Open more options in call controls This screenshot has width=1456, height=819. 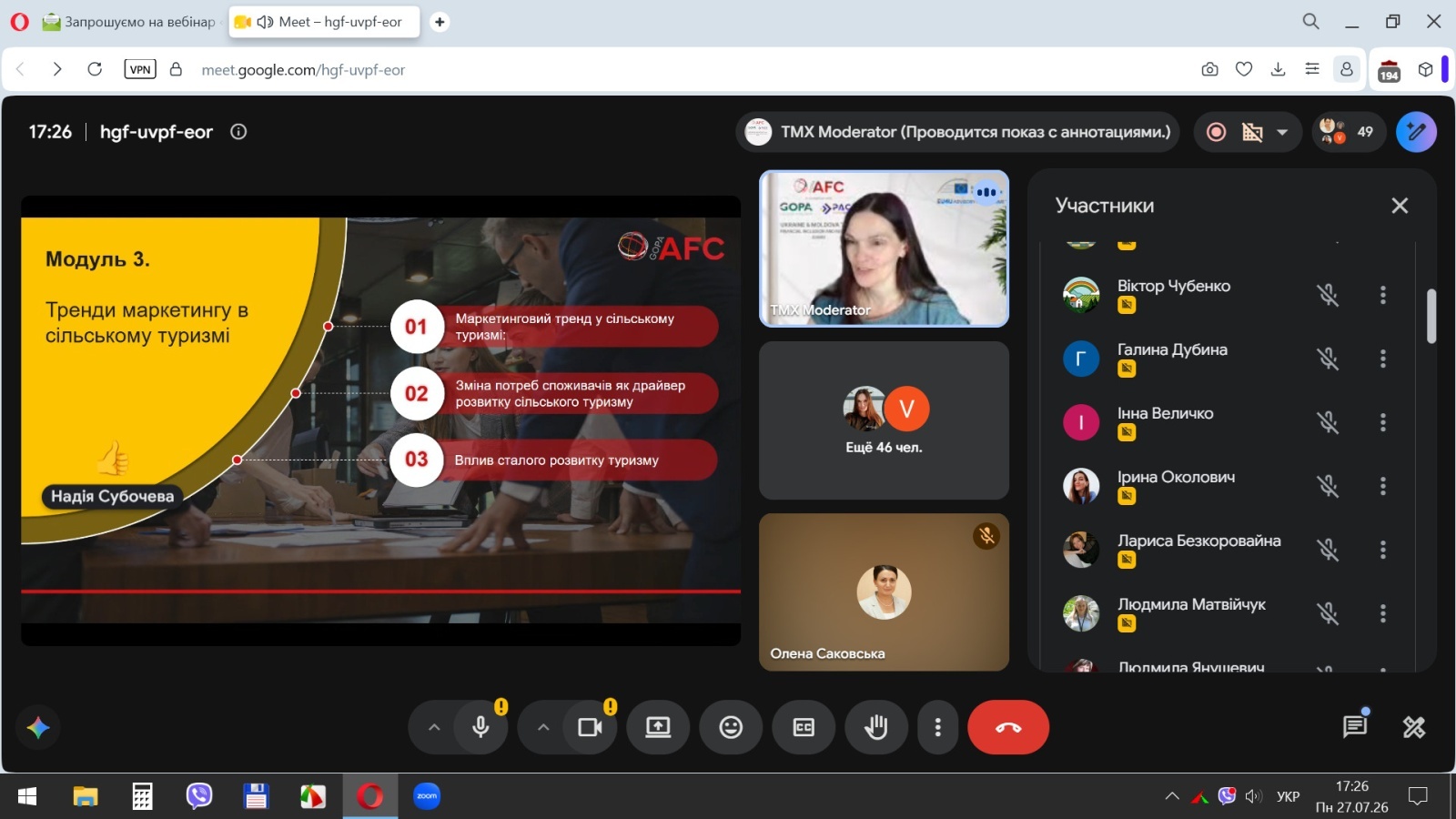tap(937, 727)
